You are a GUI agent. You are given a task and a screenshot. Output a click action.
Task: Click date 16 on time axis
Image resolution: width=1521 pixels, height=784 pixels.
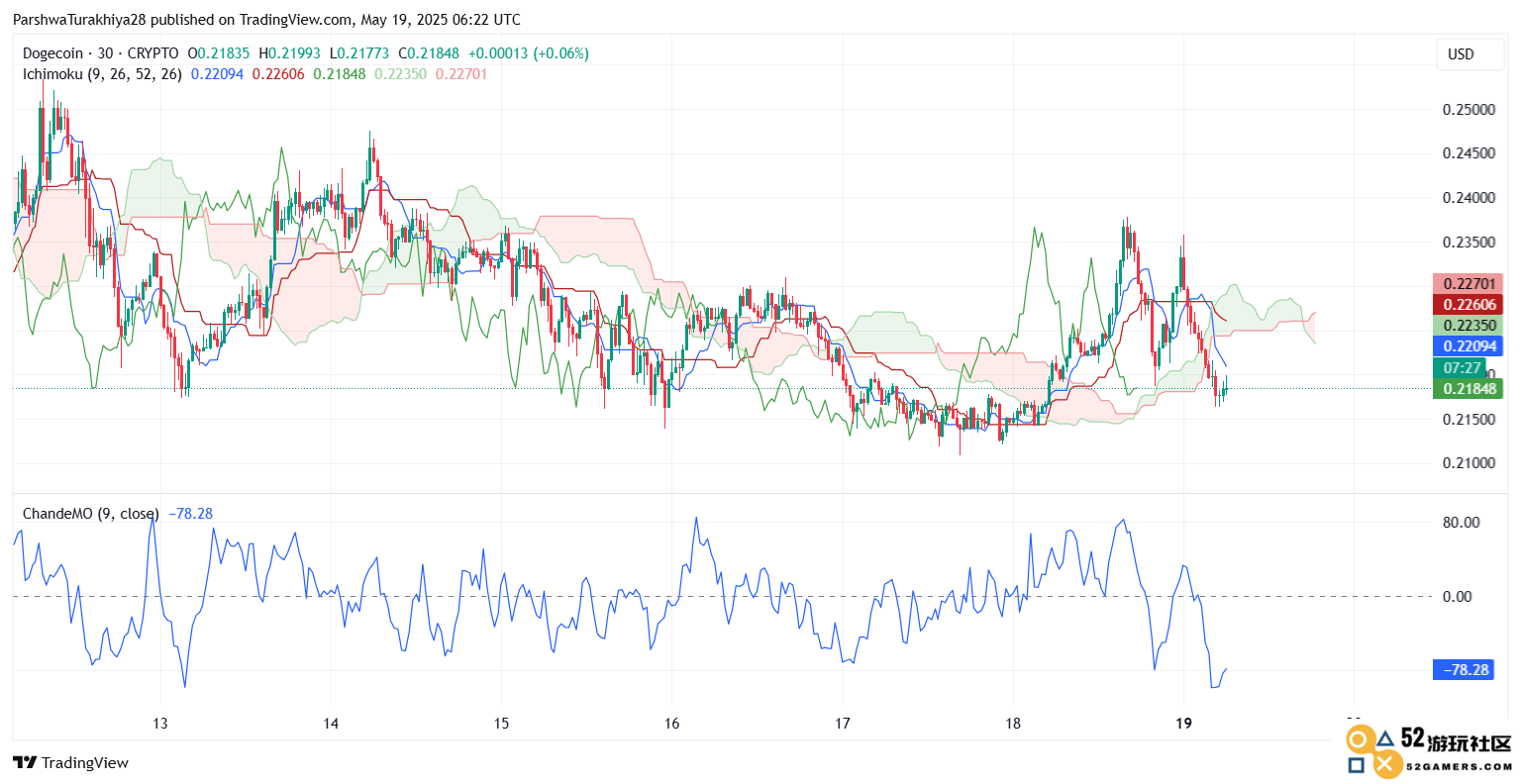click(x=672, y=724)
